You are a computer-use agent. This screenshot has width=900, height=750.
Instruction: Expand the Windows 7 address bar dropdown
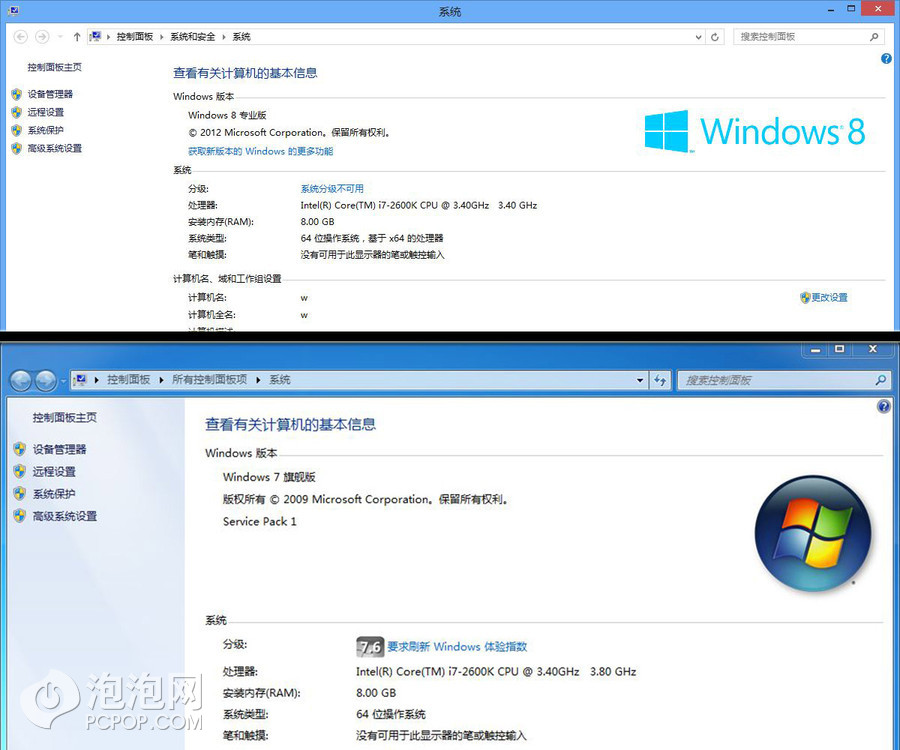point(641,380)
